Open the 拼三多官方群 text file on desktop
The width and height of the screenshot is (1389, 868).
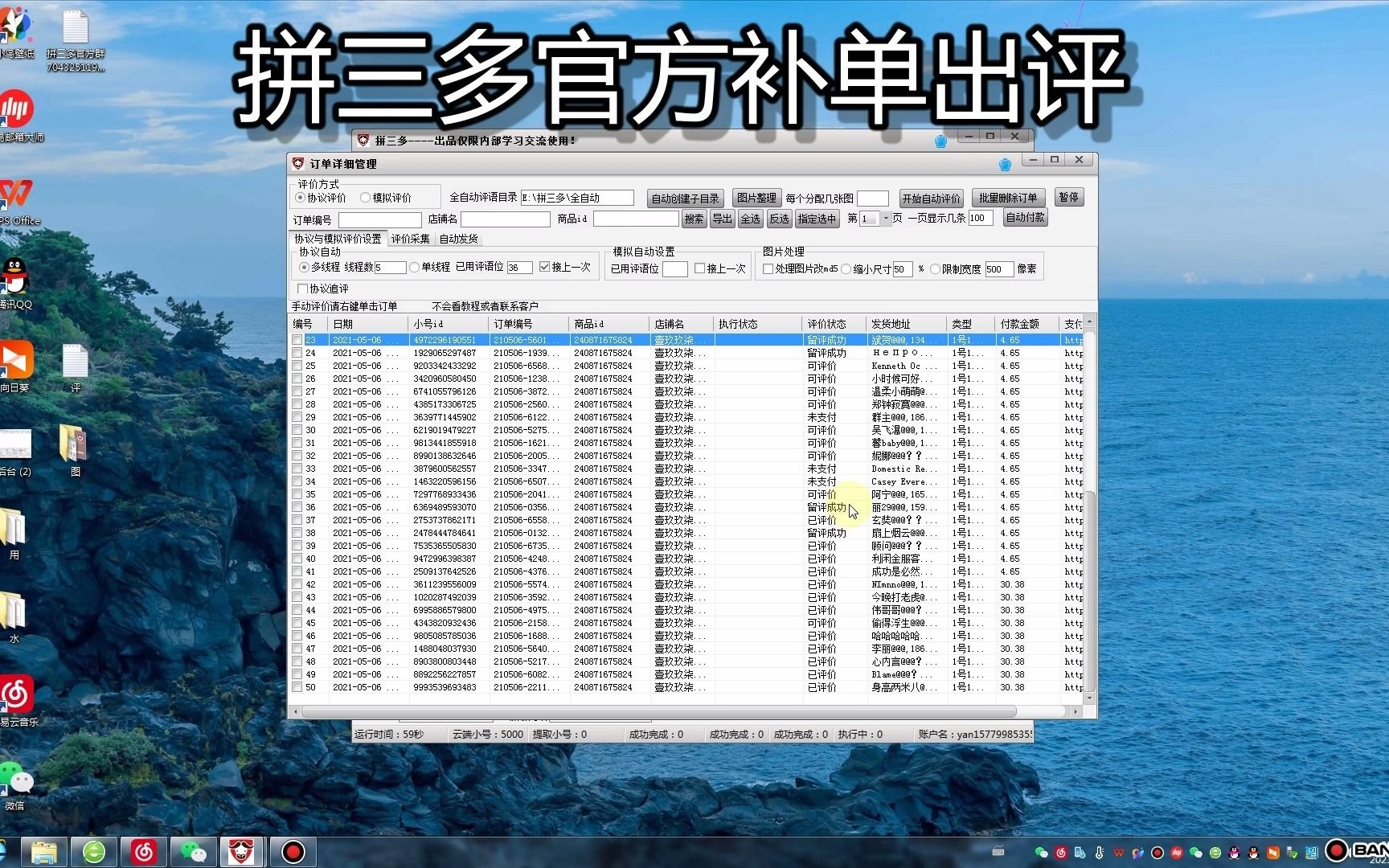click(76, 40)
